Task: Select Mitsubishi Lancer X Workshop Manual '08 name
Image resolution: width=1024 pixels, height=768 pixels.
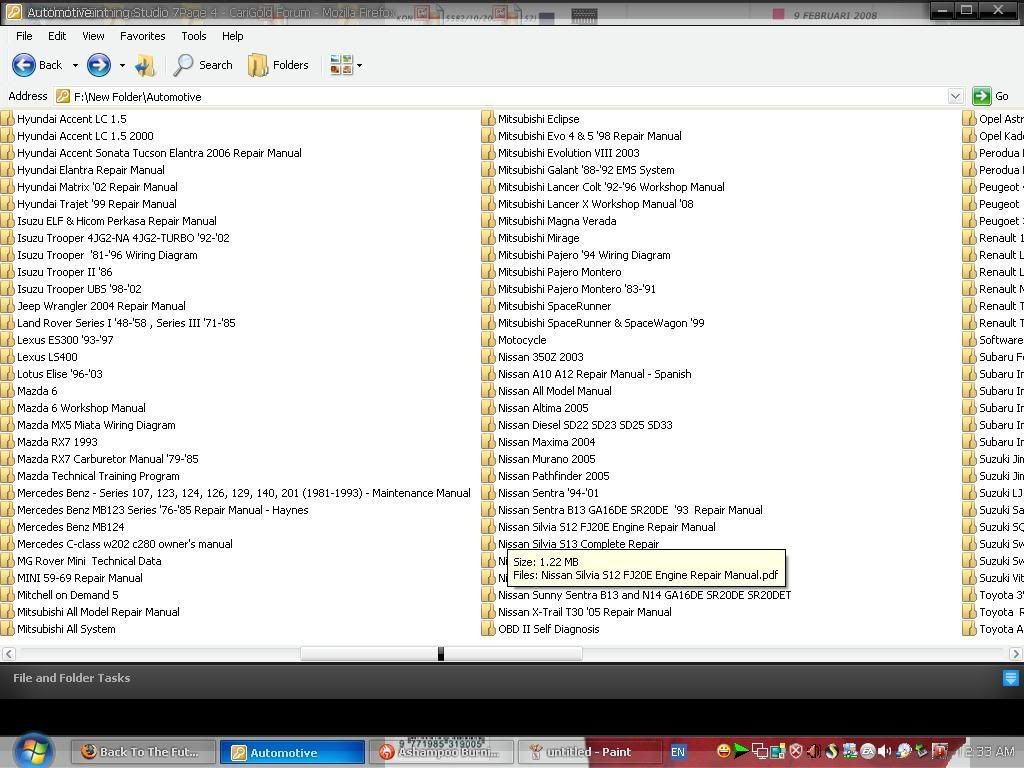Action: (596, 204)
